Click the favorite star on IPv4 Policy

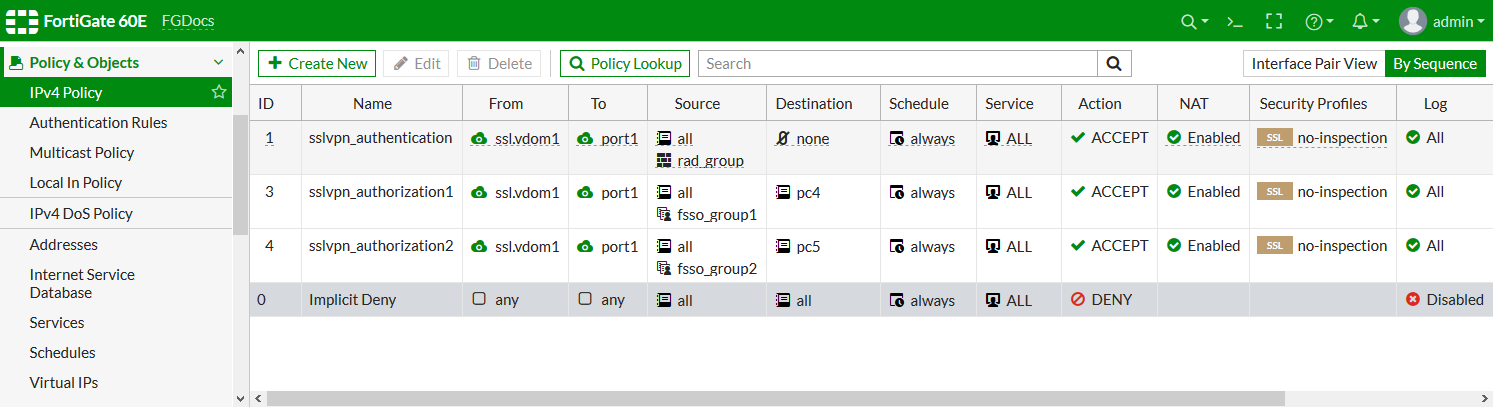tap(218, 93)
